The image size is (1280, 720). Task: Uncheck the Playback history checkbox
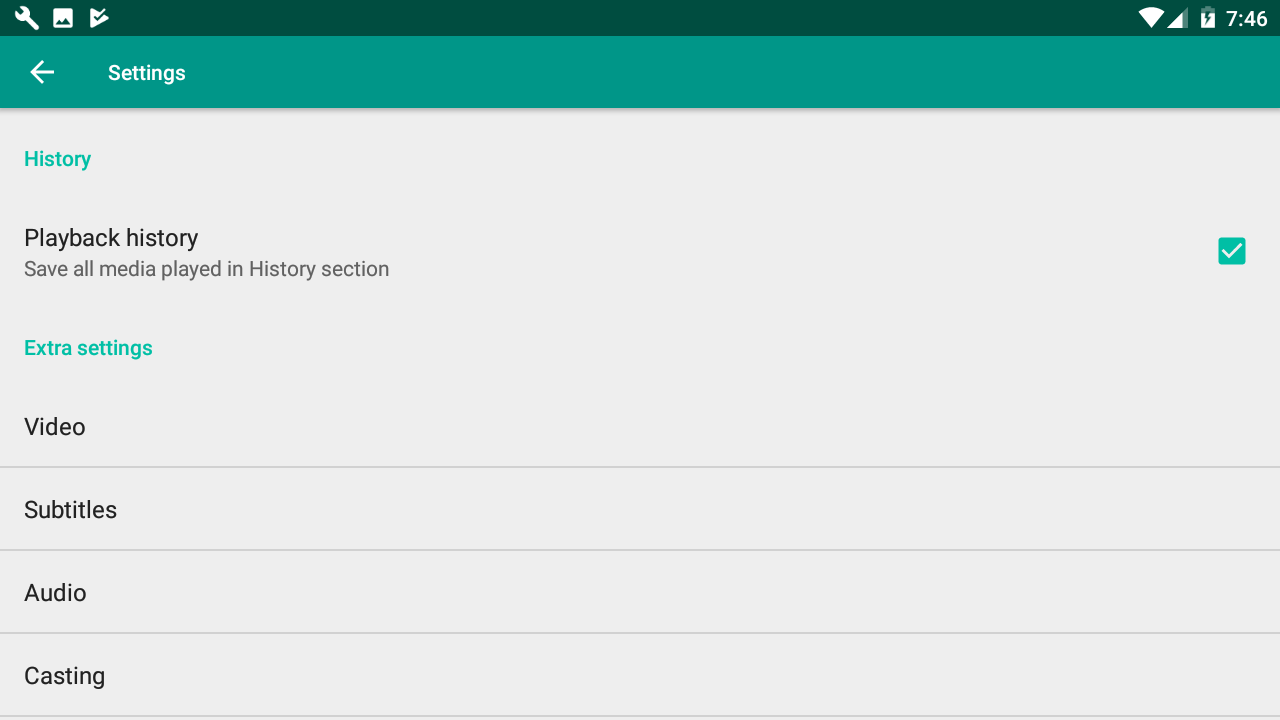click(1231, 251)
